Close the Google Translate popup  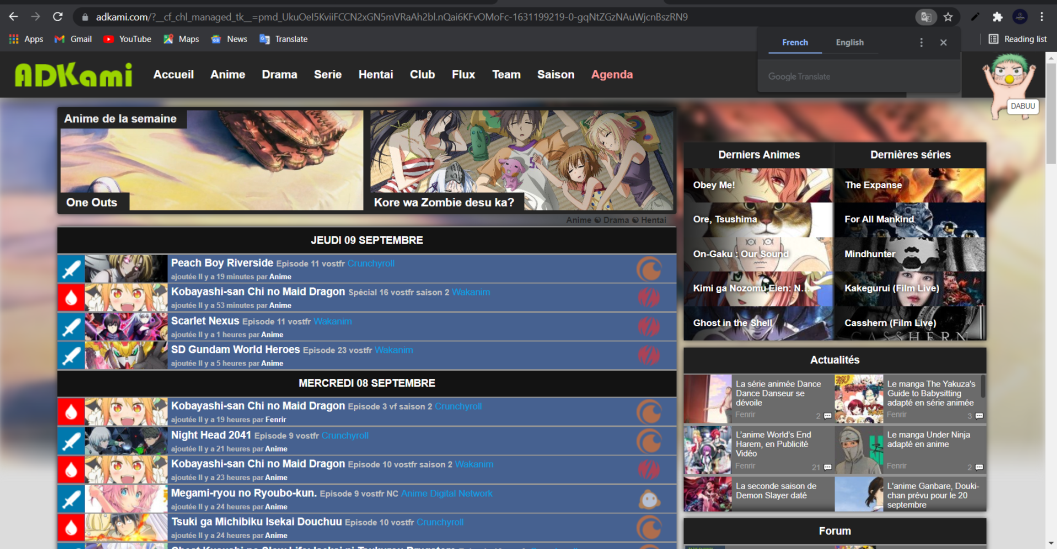[x=943, y=42]
